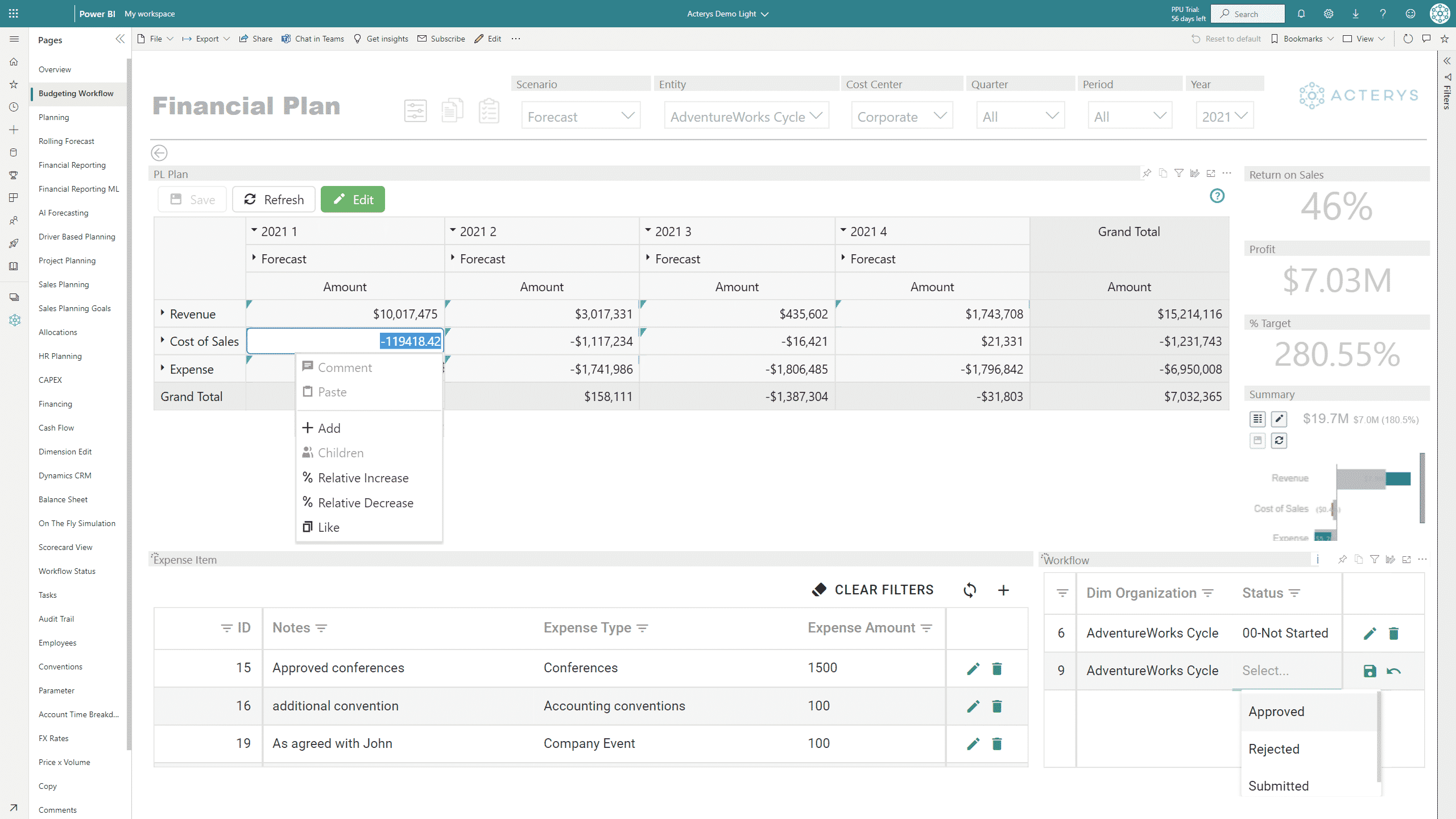
Task: Delete expense item 15 with trash icon
Action: [996, 668]
